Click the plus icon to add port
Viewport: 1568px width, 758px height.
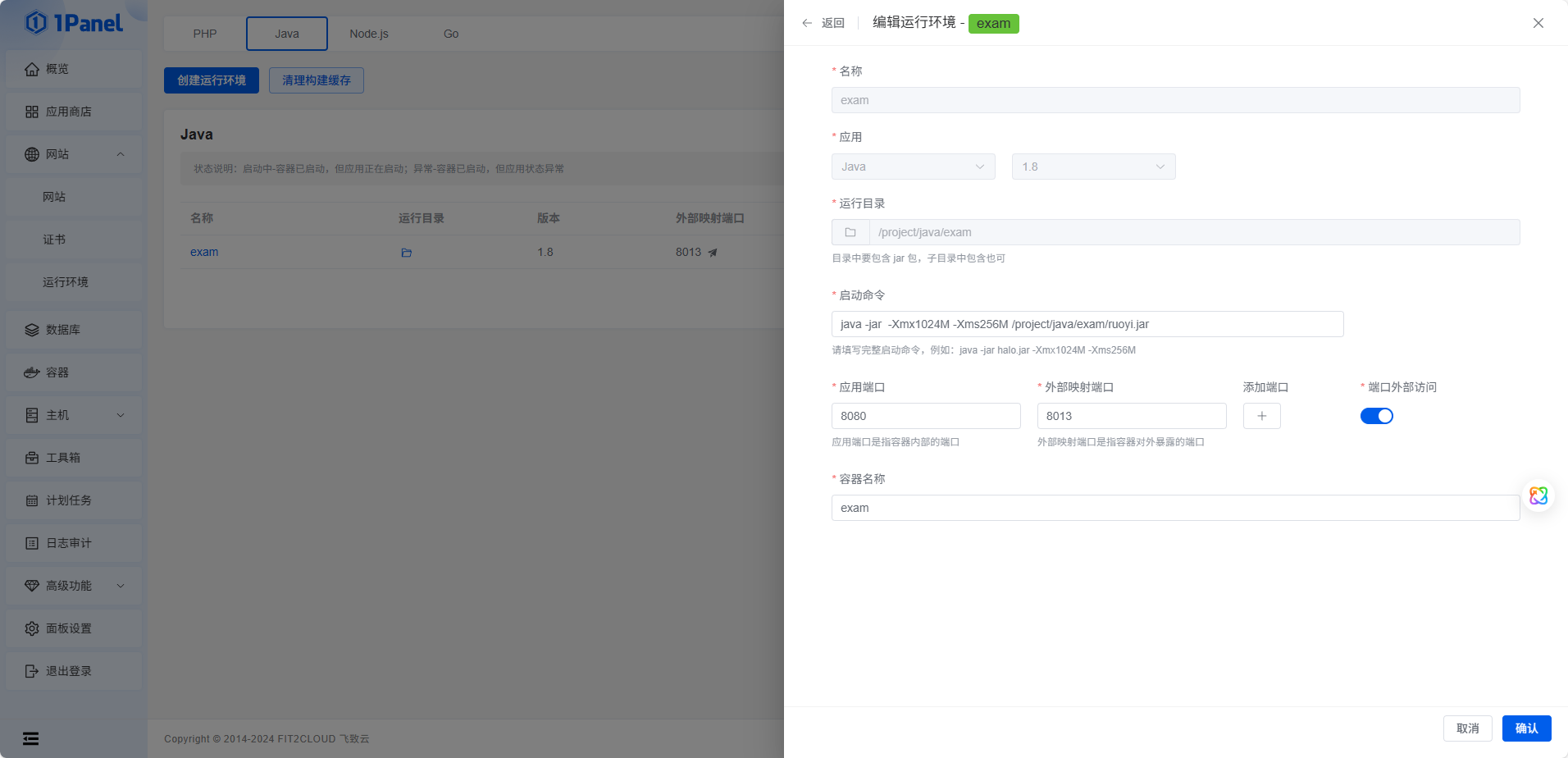click(1261, 416)
